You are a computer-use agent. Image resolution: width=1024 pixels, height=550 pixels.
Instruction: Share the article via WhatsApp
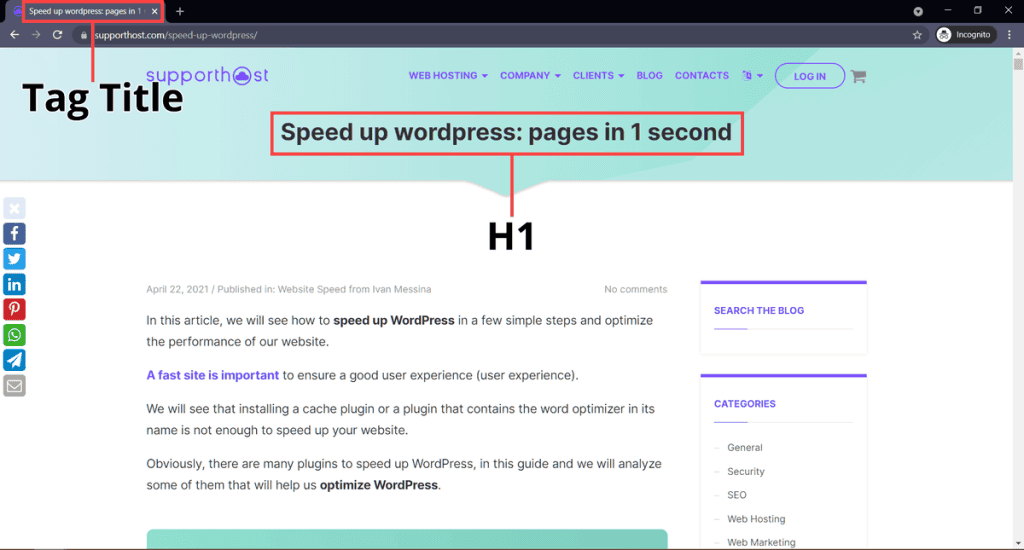14,334
